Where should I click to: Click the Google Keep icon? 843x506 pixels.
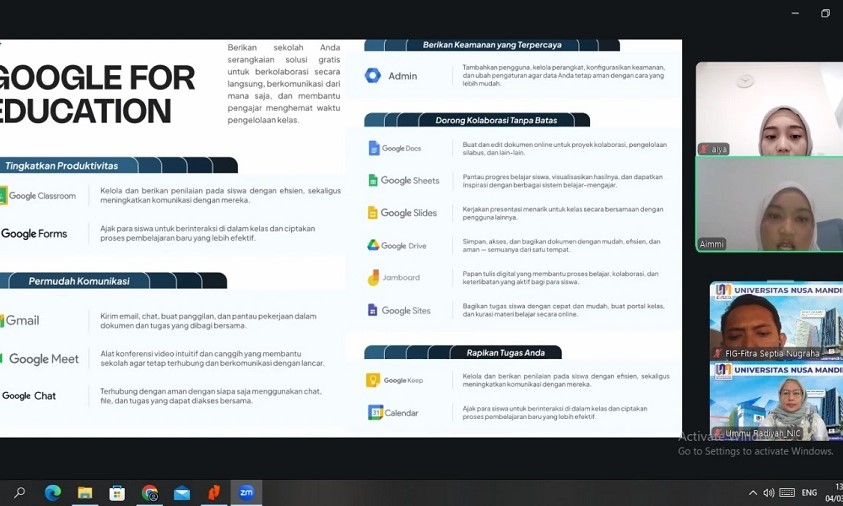[x=373, y=380]
